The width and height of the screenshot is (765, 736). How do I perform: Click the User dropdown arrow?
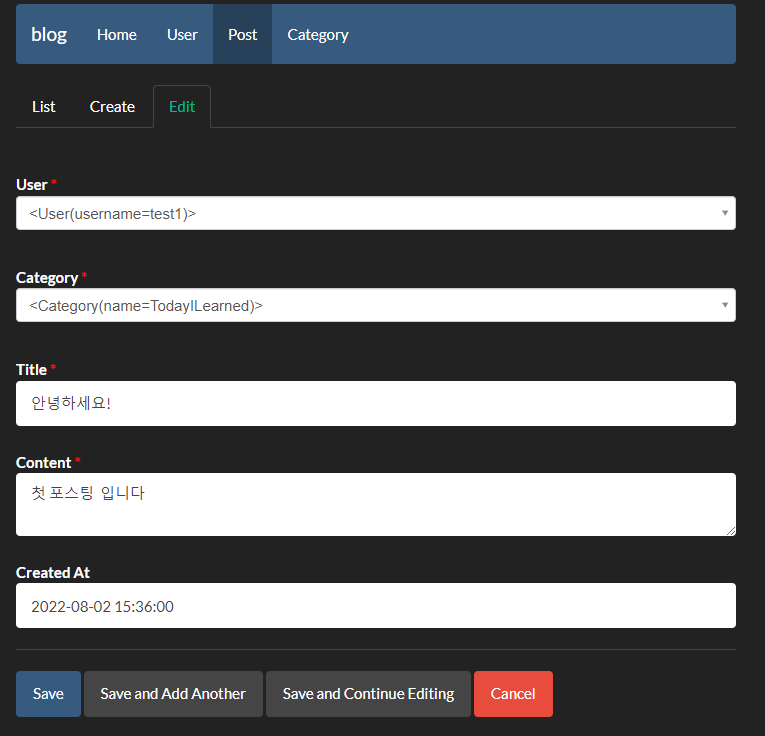coord(725,213)
